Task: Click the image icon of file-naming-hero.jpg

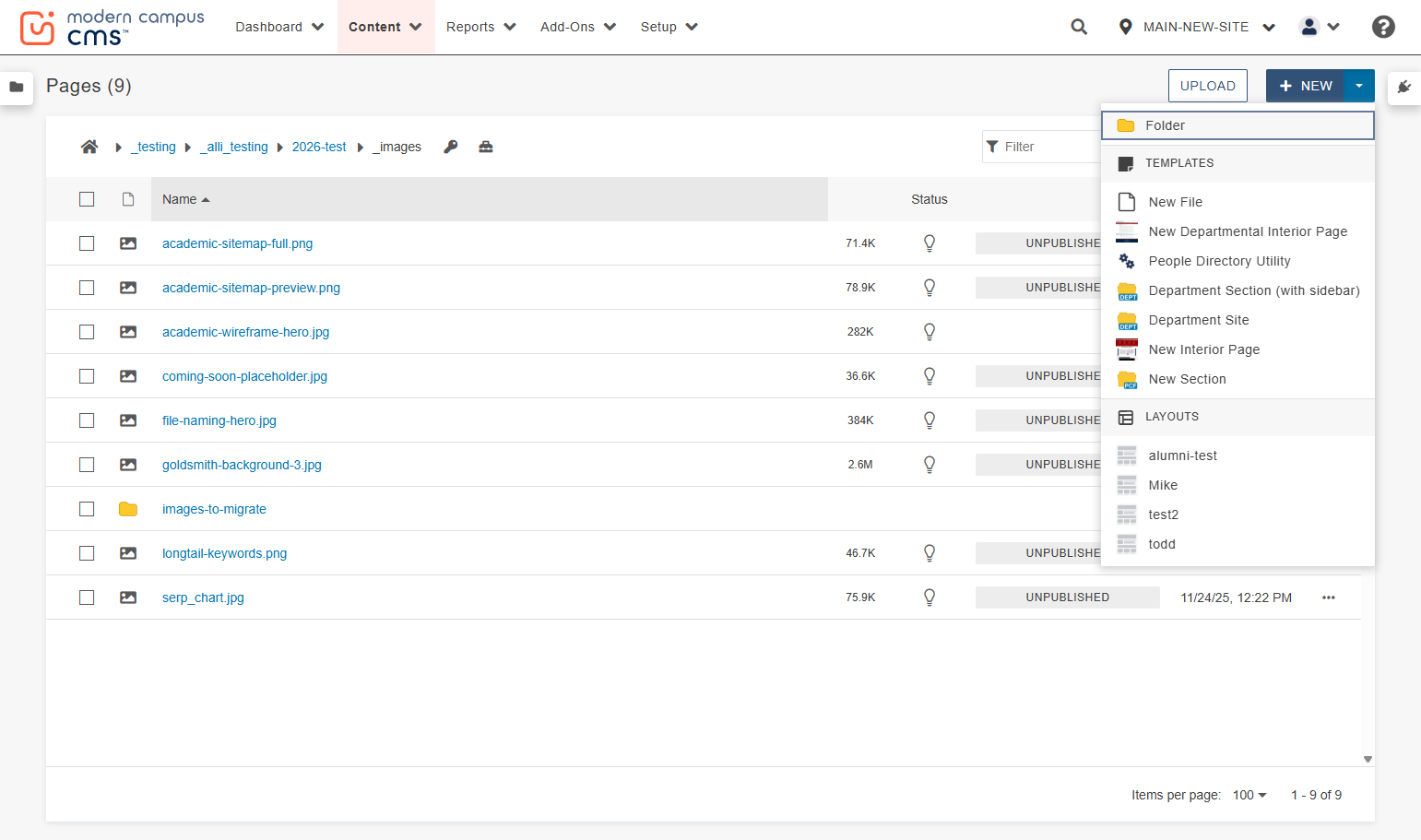Action: click(128, 420)
